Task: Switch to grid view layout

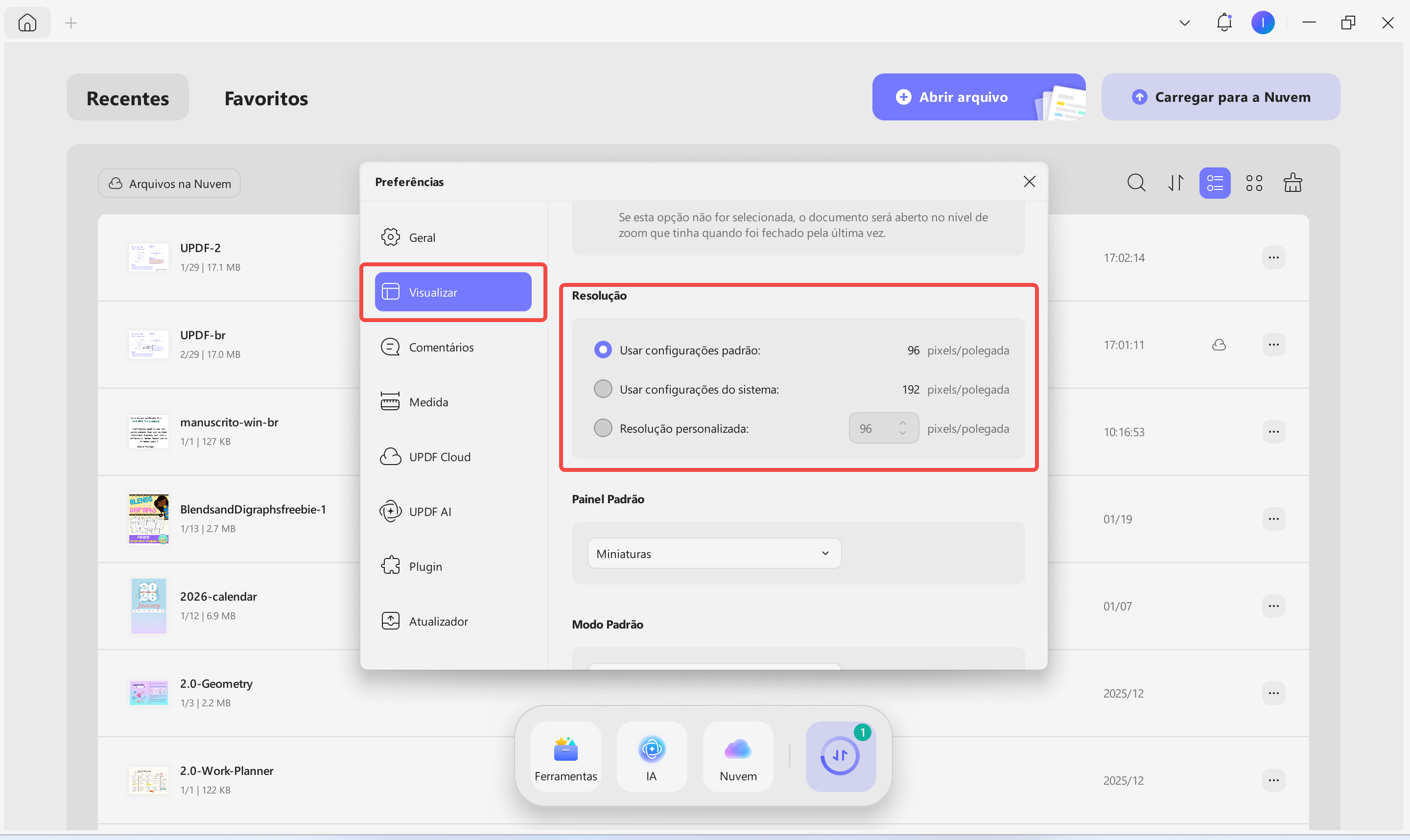Action: pyautogui.click(x=1254, y=183)
